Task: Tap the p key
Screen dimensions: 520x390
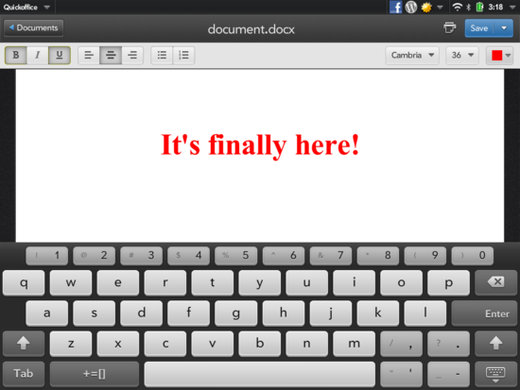Action: point(449,283)
